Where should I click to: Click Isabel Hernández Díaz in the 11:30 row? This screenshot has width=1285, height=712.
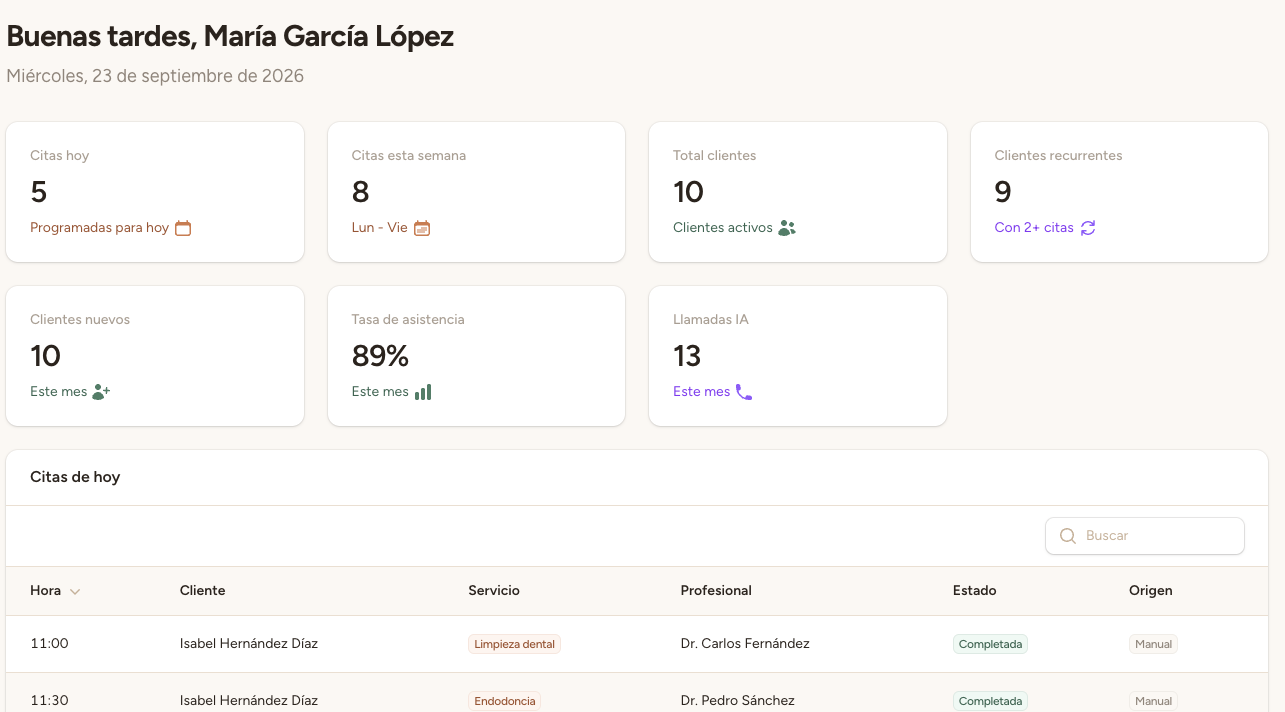click(249, 701)
